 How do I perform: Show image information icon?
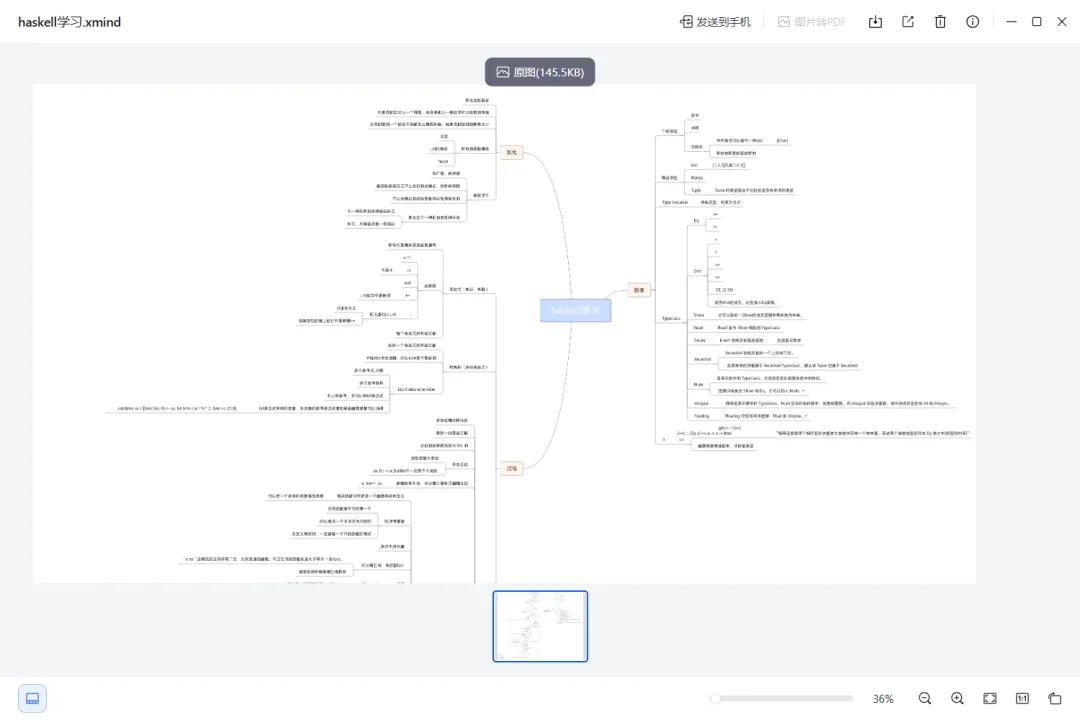coord(973,22)
